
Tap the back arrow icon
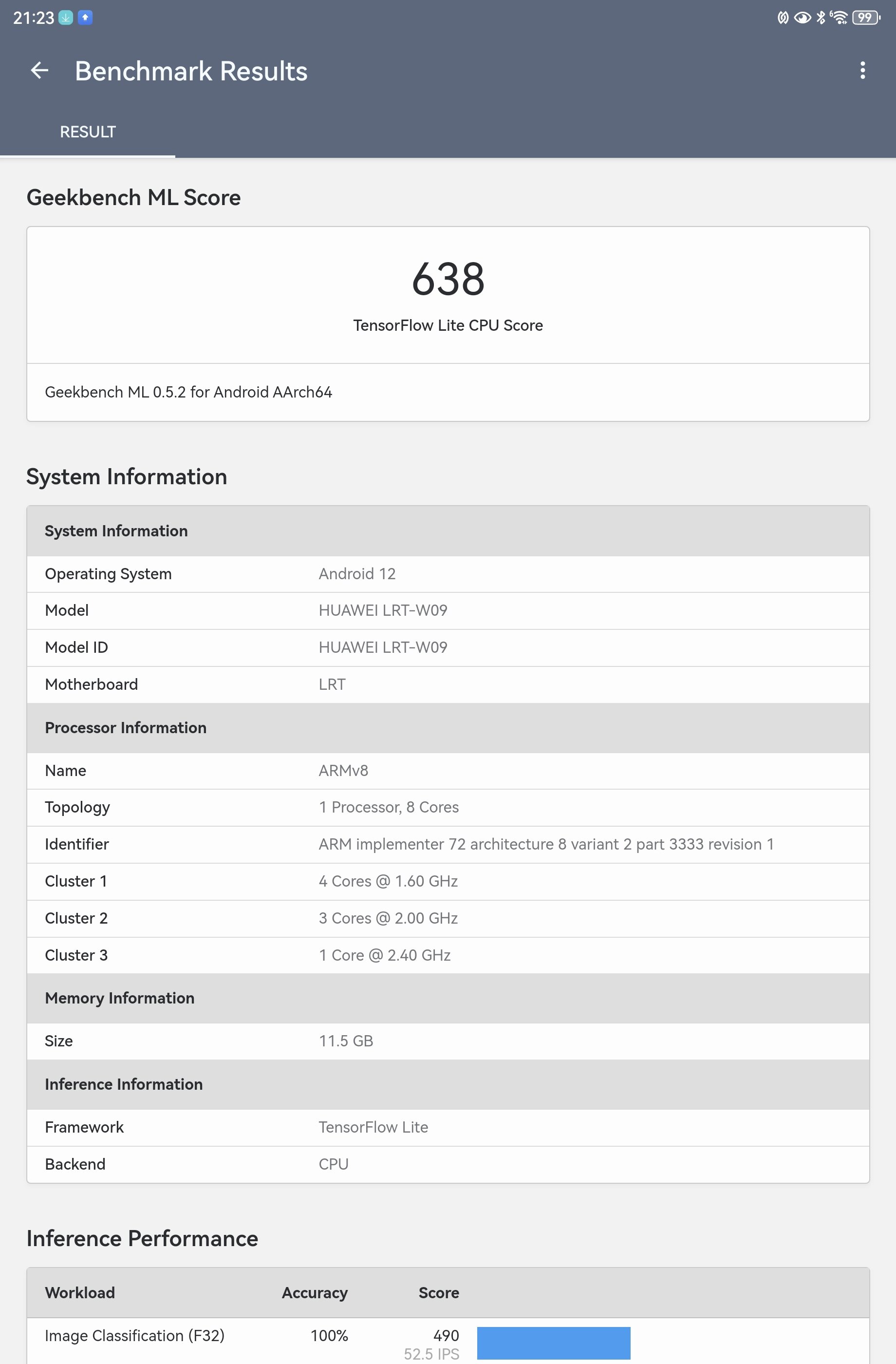pos(39,71)
